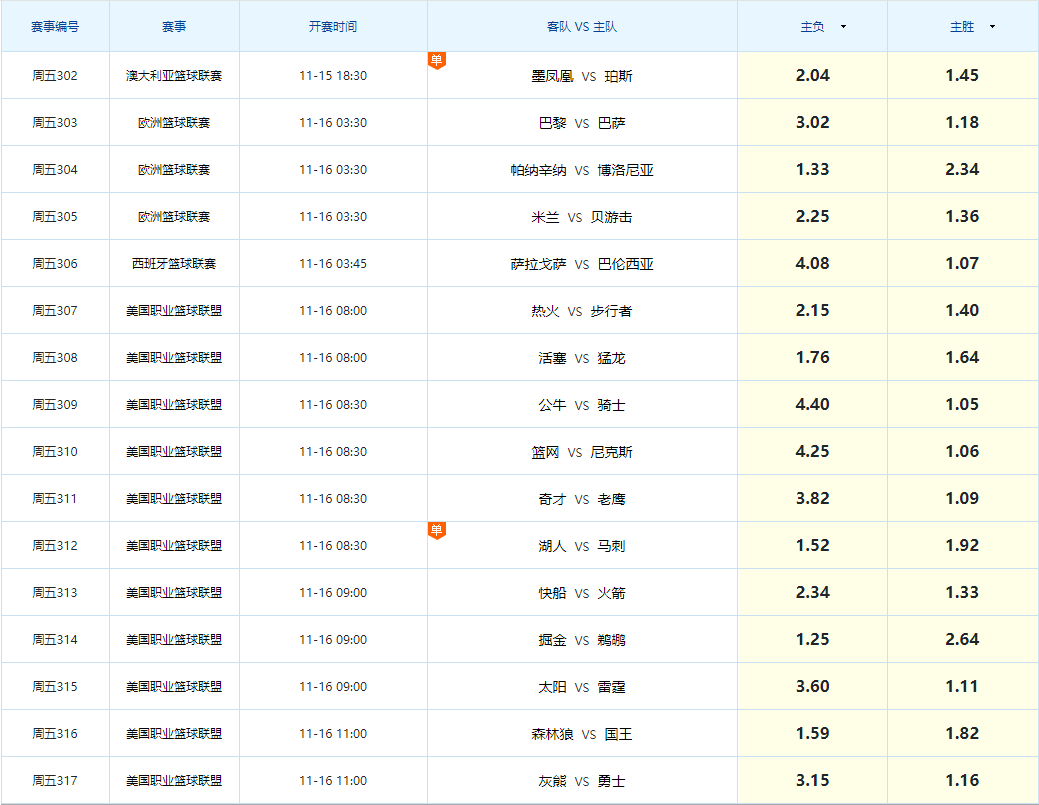Click the 客队 VS 主队 column header
This screenshot has height=805, width=1039.
pos(582,27)
